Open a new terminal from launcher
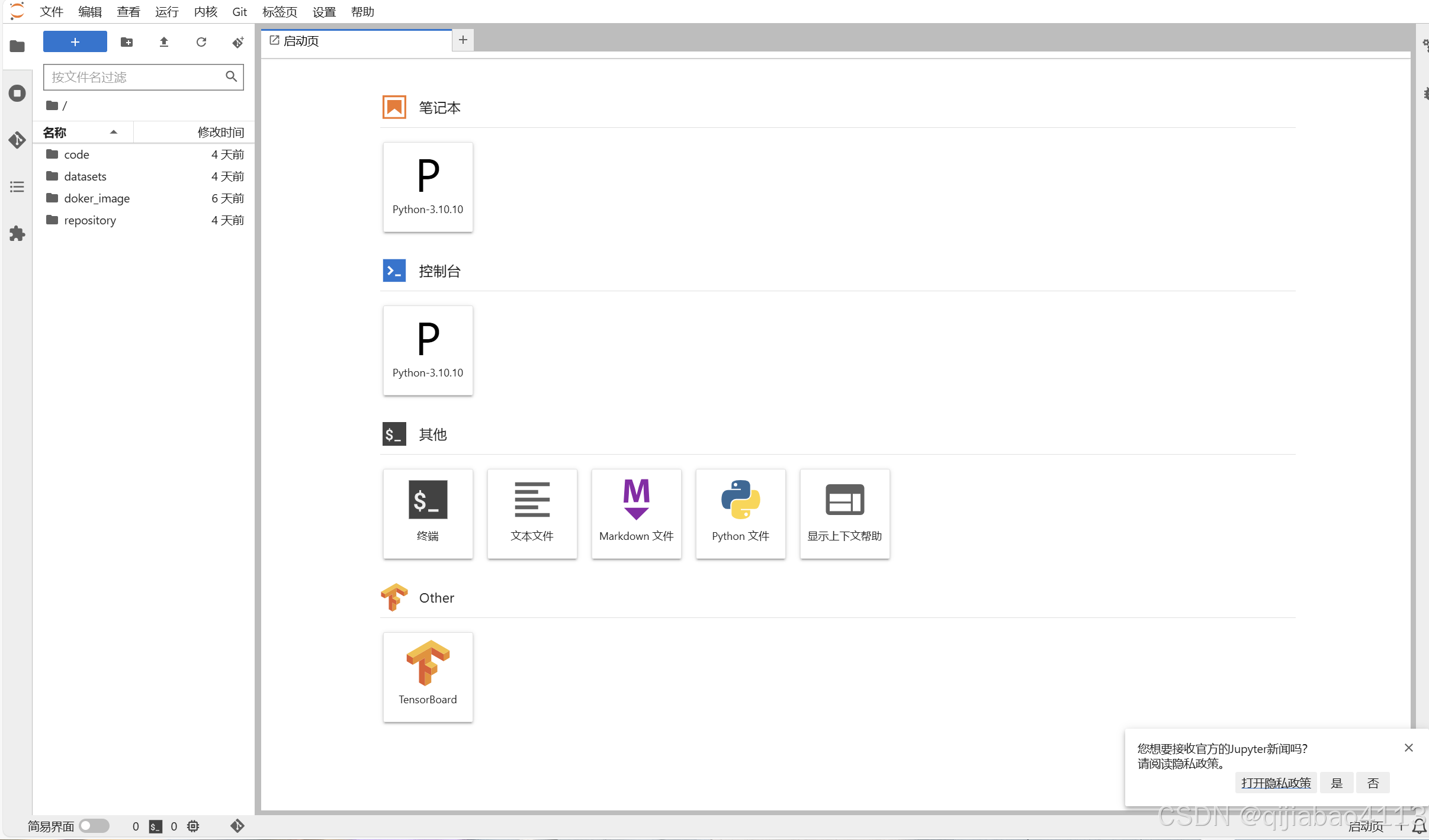The width and height of the screenshot is (1429, 840). pos(428,513)
